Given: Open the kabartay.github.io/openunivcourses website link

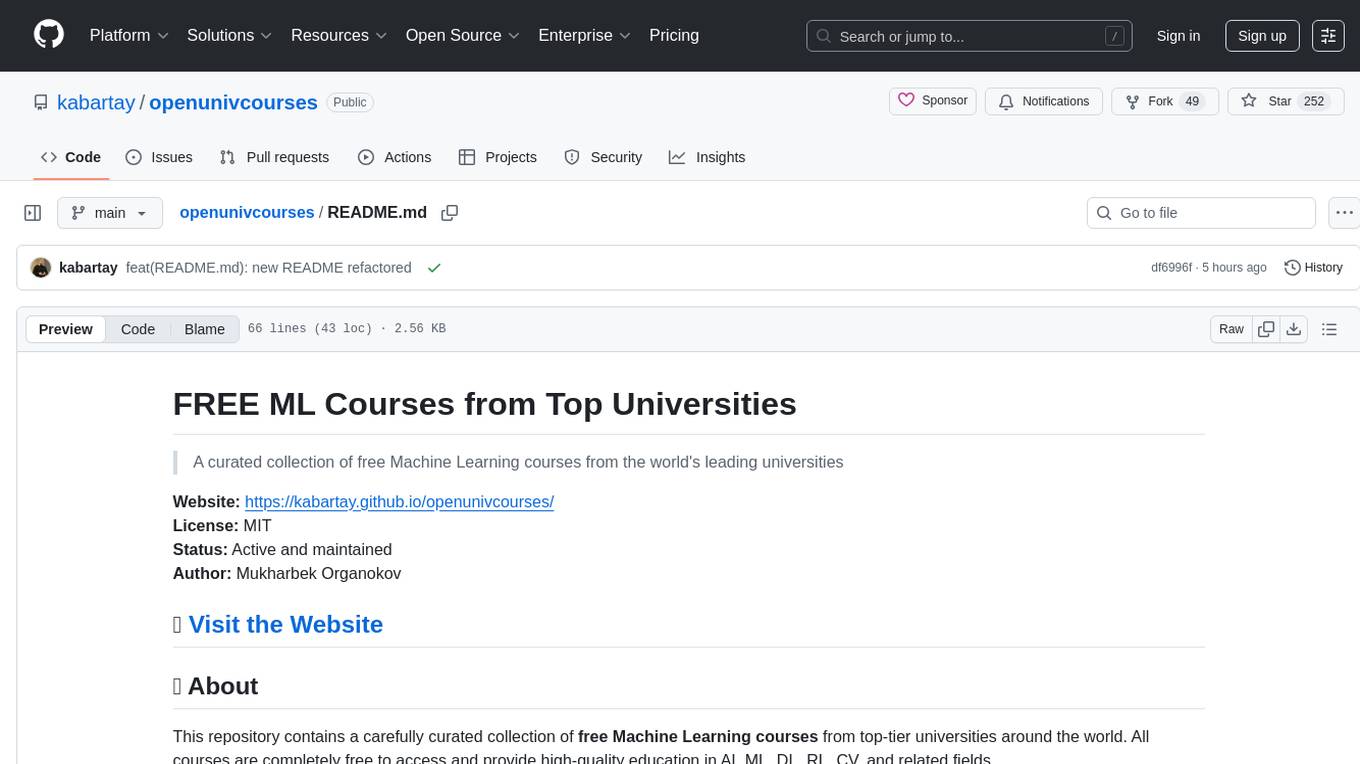Looking at the screenshot, I should tap(399, 501).
